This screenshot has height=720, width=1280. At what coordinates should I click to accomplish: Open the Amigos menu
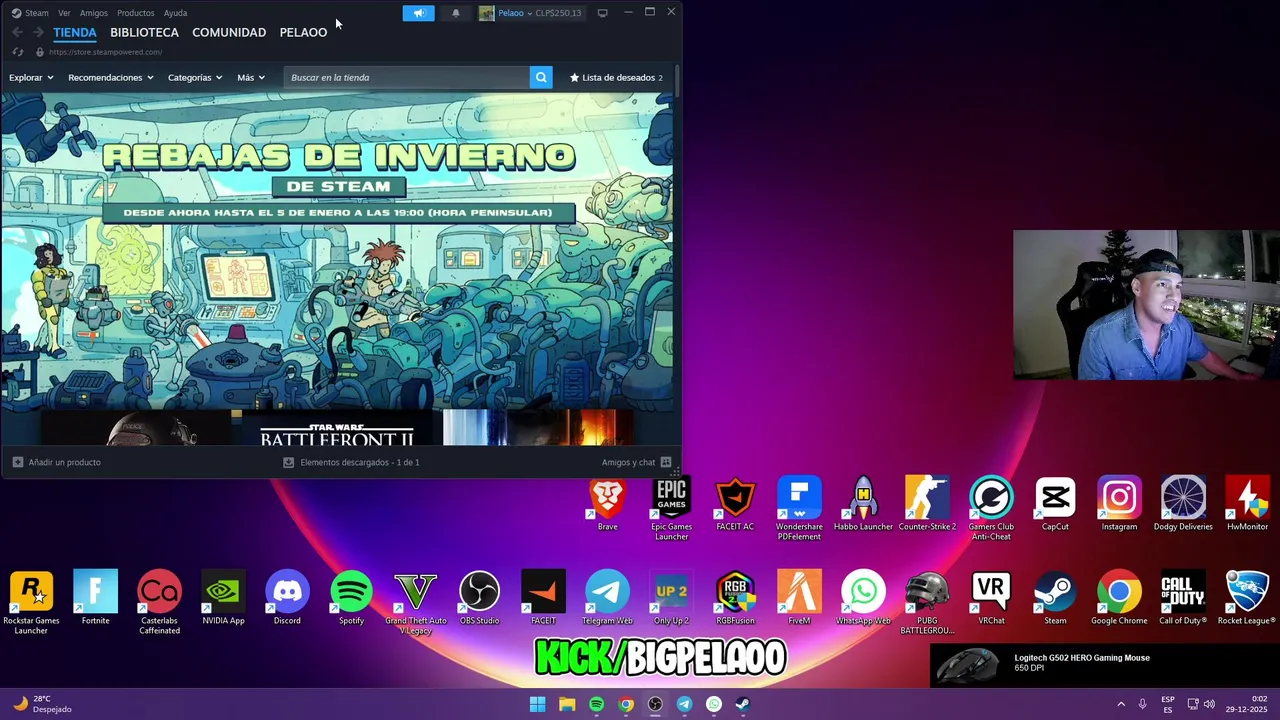[x=94, y=13]
